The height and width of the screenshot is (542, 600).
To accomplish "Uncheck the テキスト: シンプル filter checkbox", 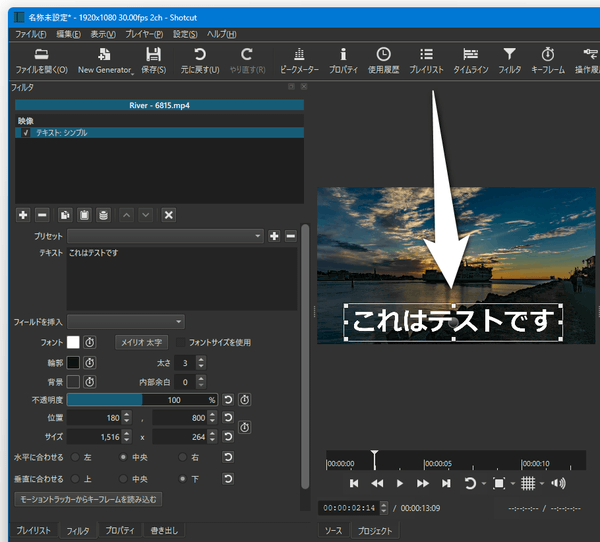I will (x=26, y=133).
